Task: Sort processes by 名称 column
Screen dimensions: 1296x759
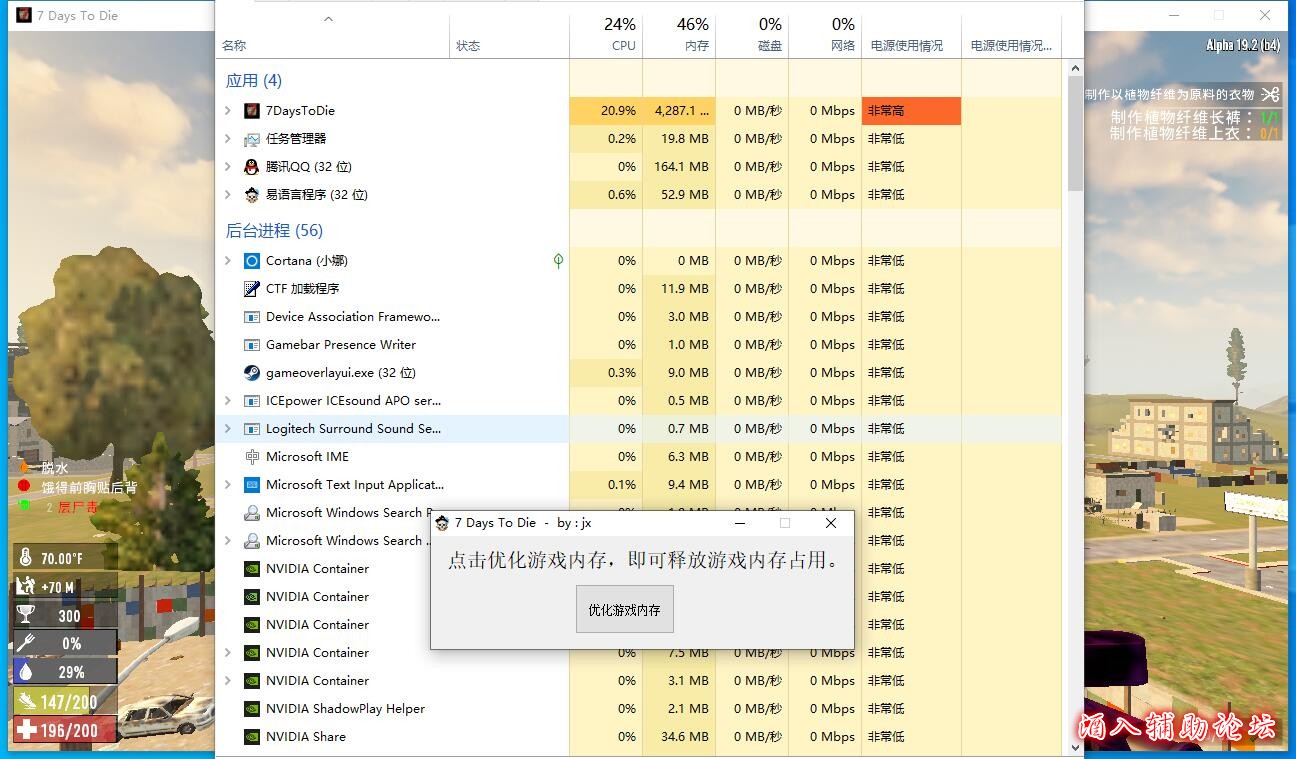Action: click(333, 35)
